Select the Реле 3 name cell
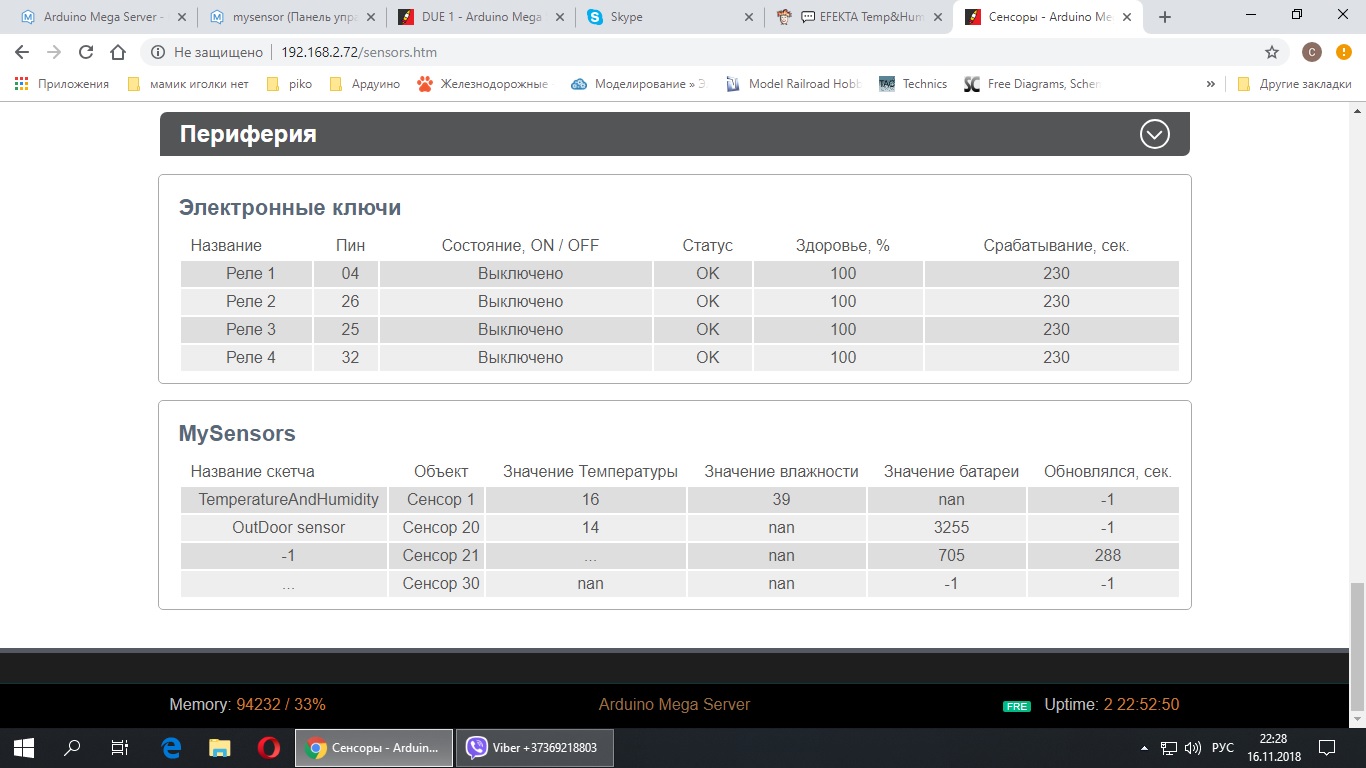Image resolution: width=1366 pixels, height=768 pixels. [x=246, y=330]
